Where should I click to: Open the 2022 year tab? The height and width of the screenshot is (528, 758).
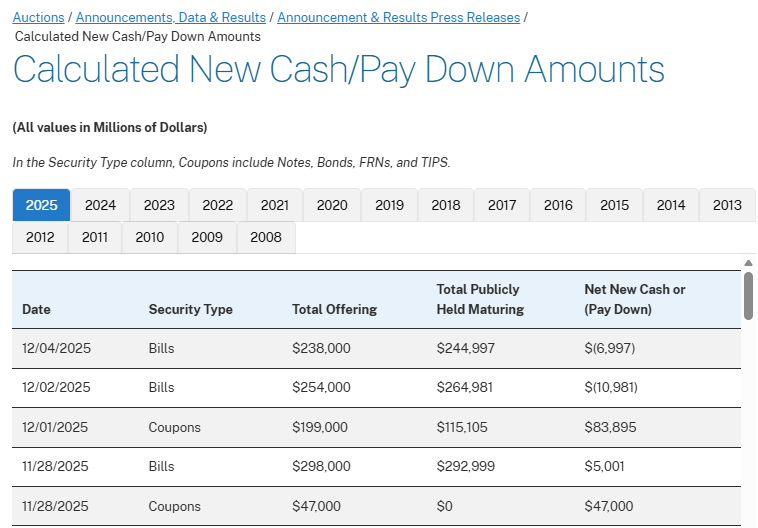point(218,205)
